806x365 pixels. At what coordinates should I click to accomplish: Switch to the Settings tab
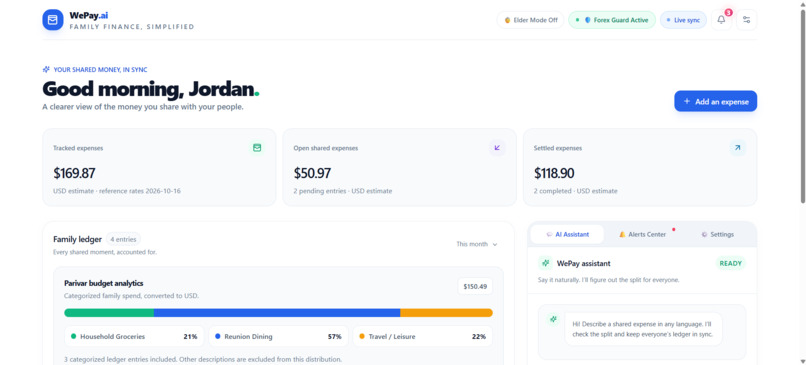tap(717, 234)
